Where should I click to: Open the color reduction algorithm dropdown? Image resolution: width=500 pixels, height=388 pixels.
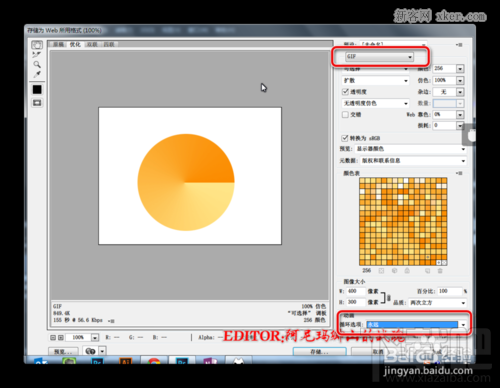pos(375,69)
